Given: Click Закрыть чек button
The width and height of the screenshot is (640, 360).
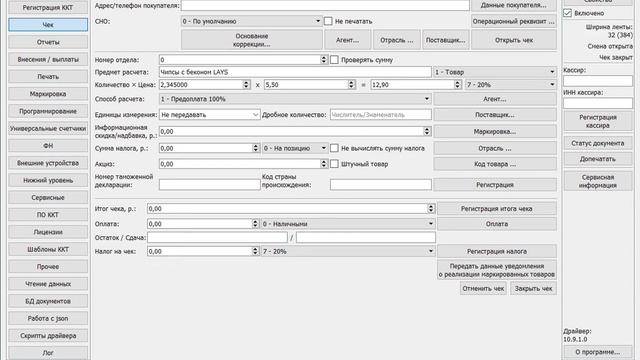Looking at the screenshot, I should click(533, 289).
